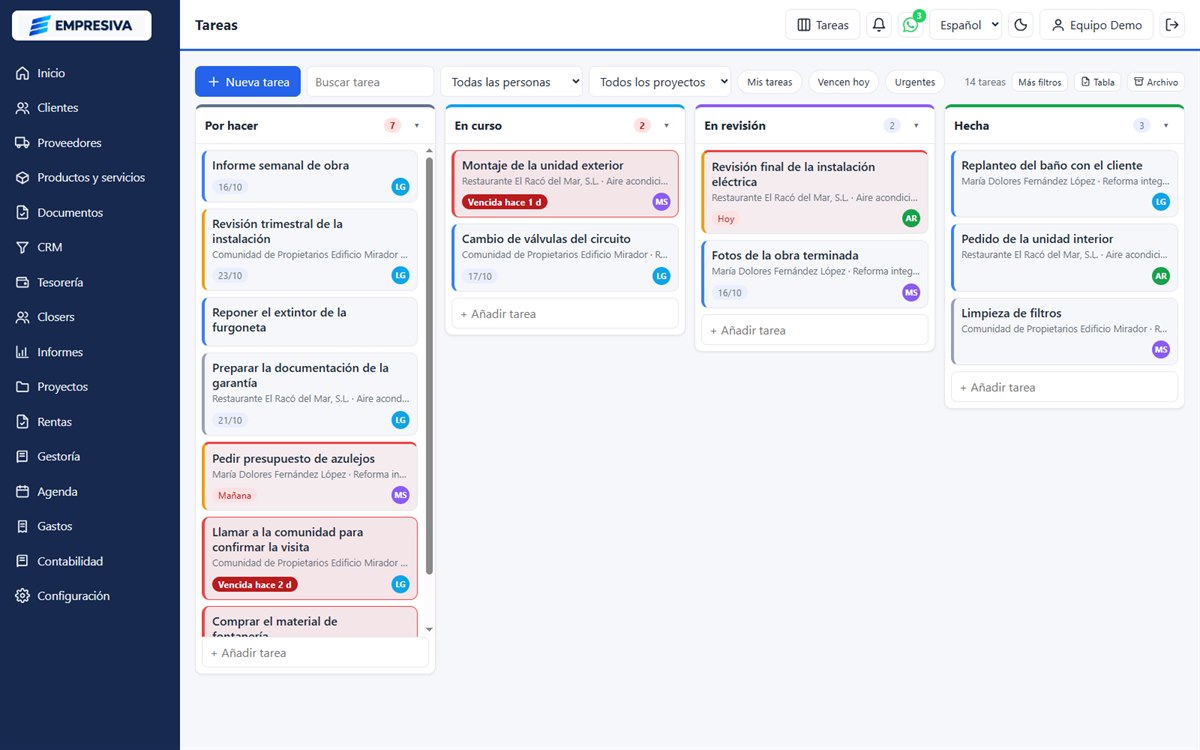Viewport: 1200px width, 750px height.
Task: Open Cambio de válvulas del circuito
Action: (565, 257)
